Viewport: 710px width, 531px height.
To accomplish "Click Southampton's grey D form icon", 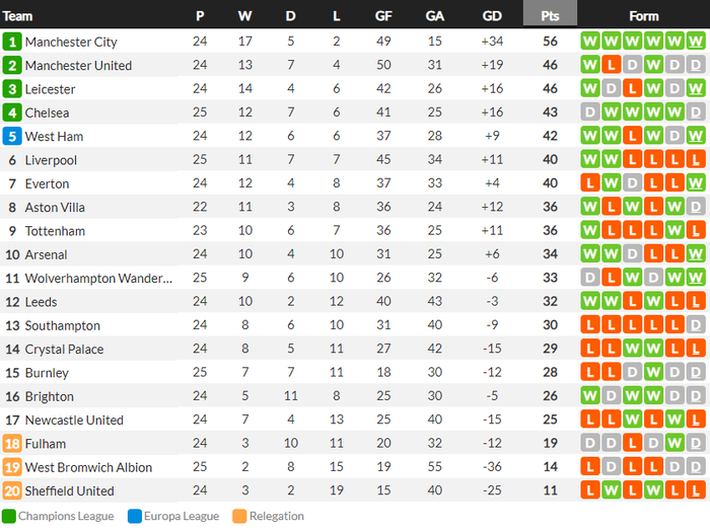I will 696,325.
